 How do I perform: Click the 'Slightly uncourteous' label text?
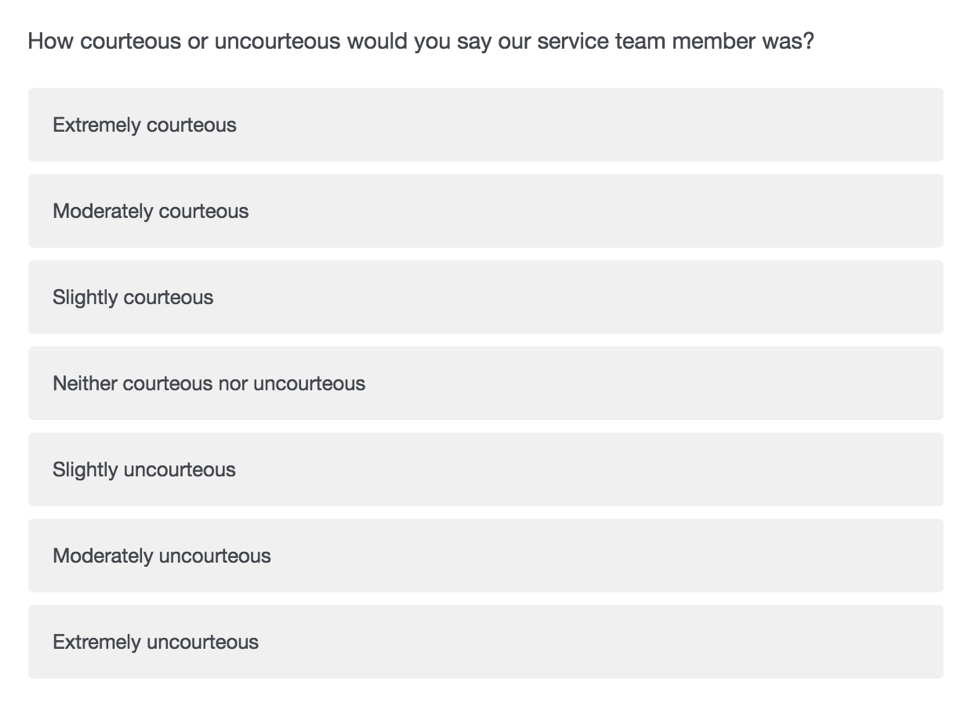click(144, 470)
